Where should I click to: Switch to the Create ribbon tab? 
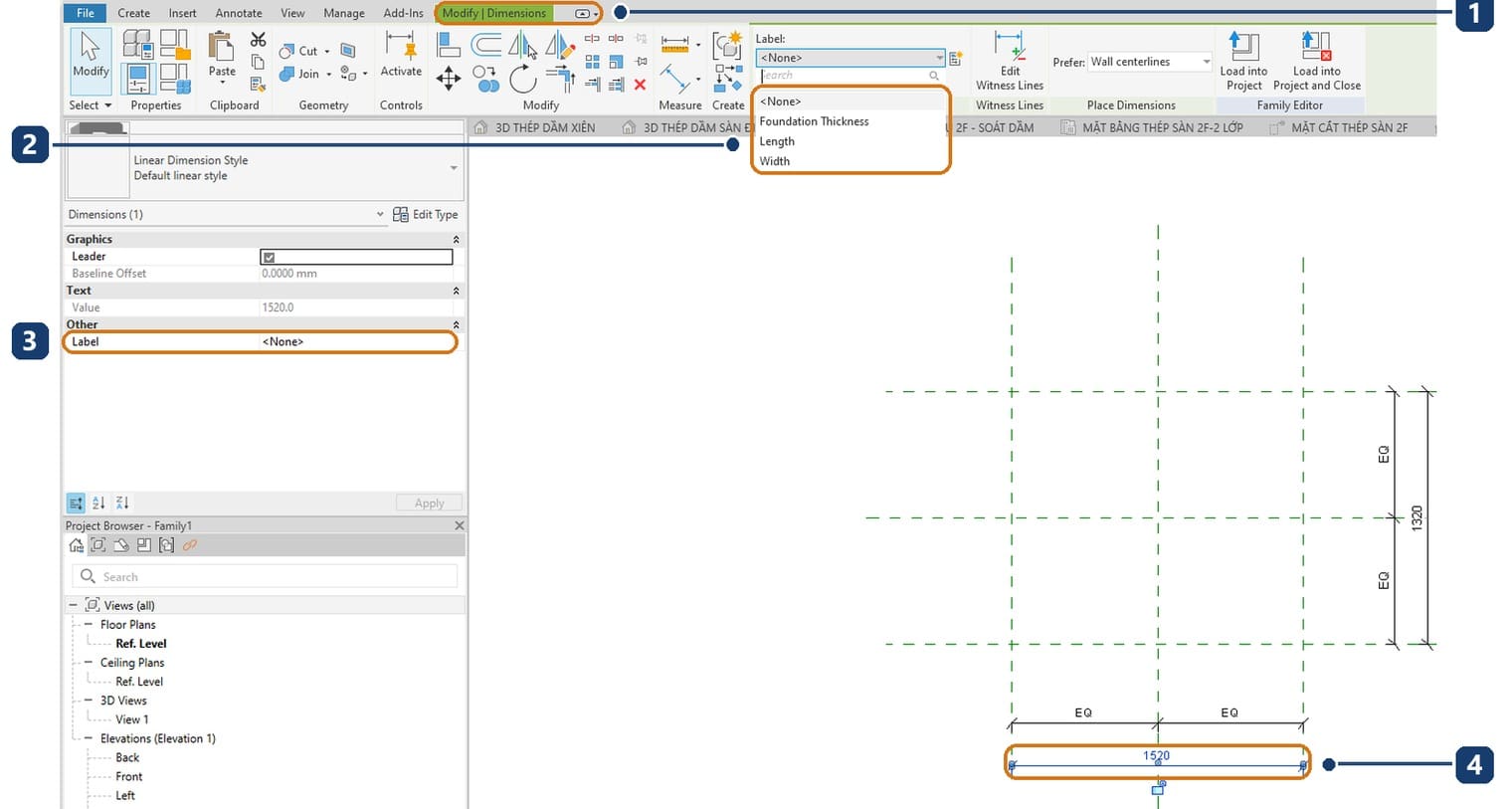point(133,13)
